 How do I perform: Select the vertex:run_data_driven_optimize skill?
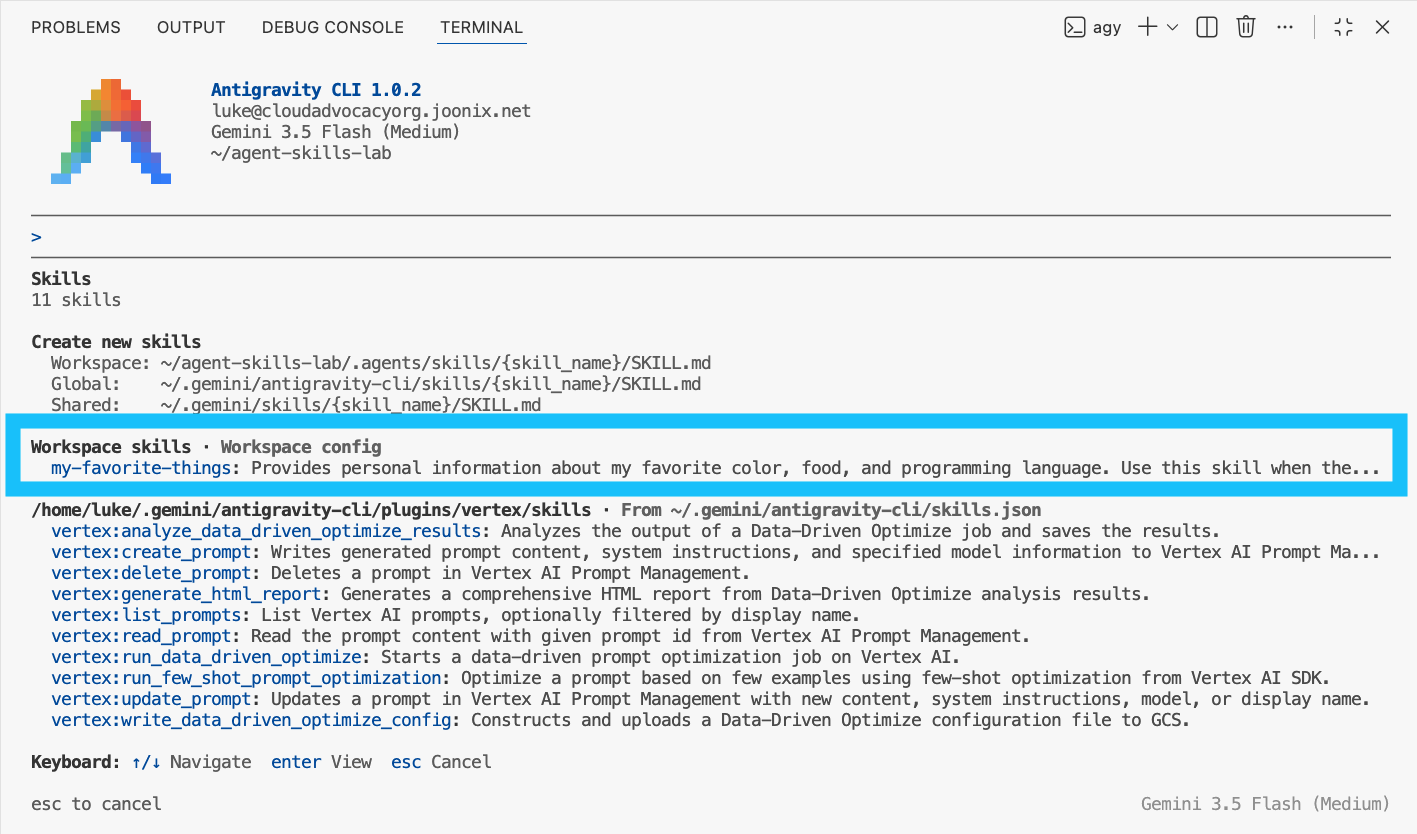click(206, 657)
